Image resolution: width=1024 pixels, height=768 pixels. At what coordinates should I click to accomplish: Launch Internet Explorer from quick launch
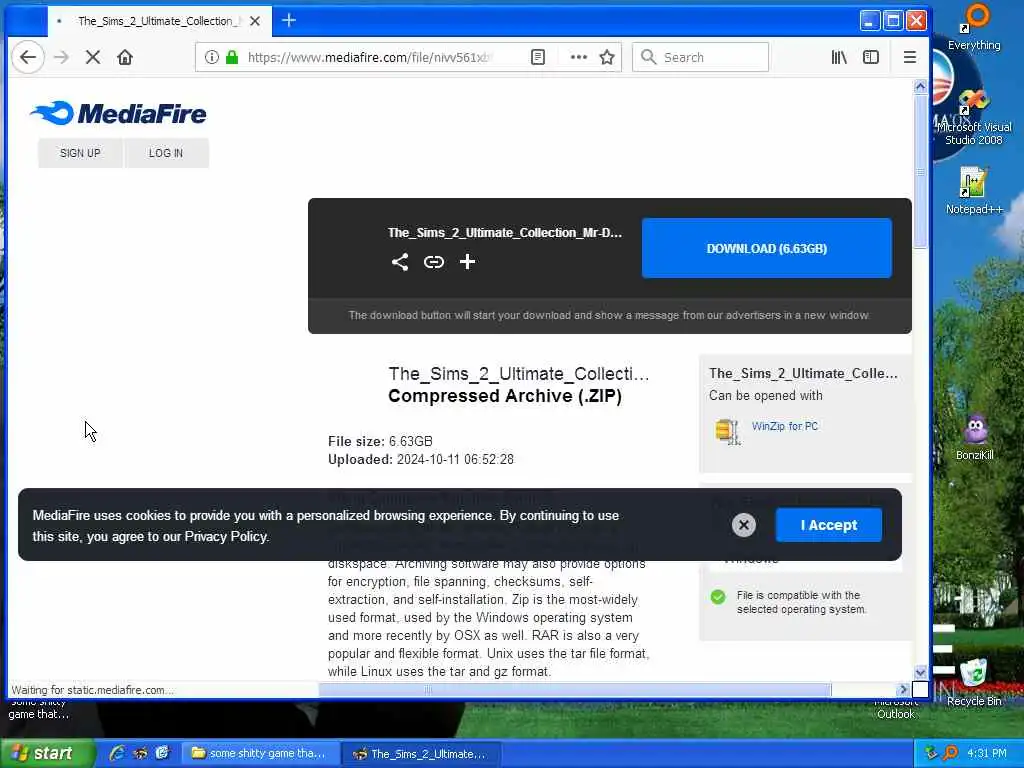(118, 754)
